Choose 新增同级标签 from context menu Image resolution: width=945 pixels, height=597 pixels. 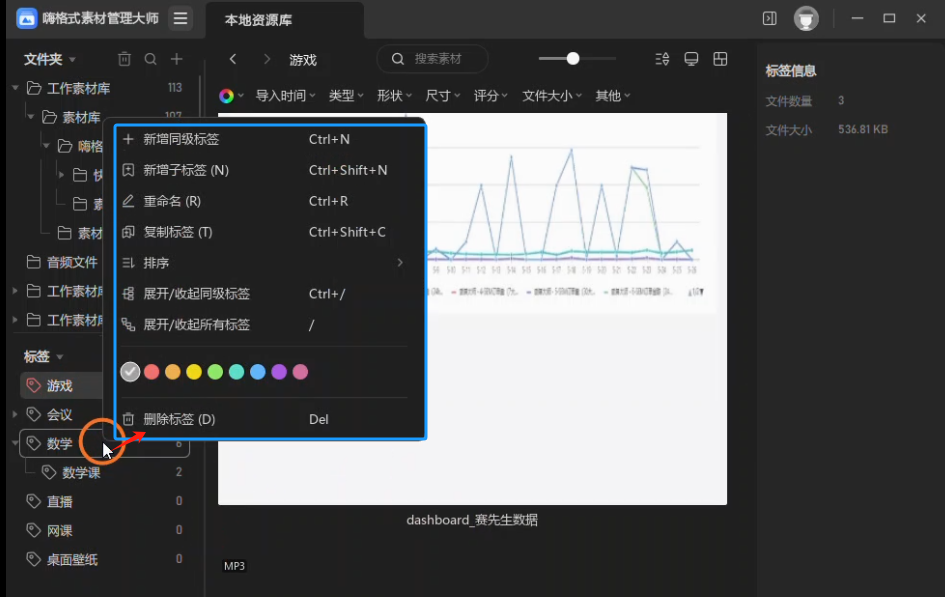(263, 139)
